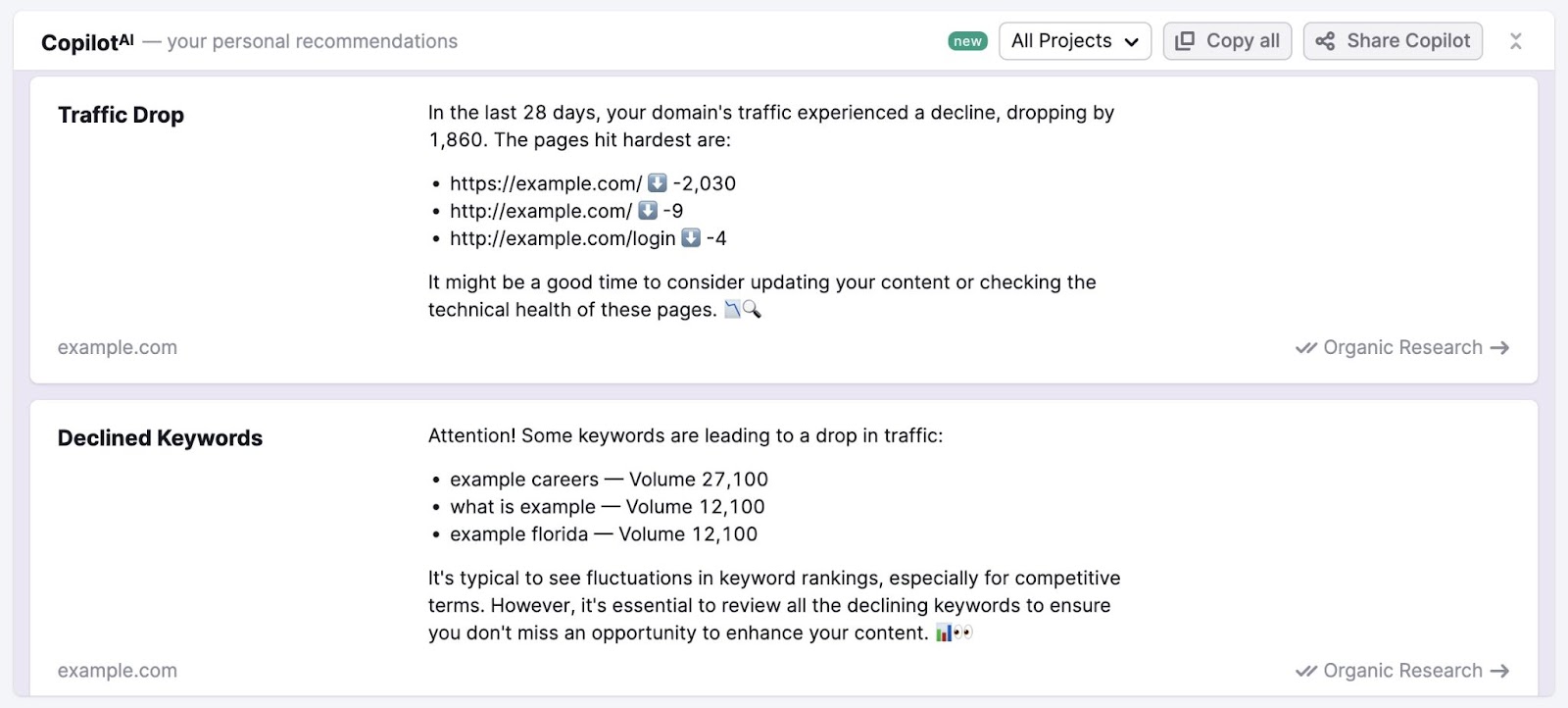The width and height of the screenshot is (1568, 708).
Task: Click the Copilot AI title
Action: click(x=87, y=42)
